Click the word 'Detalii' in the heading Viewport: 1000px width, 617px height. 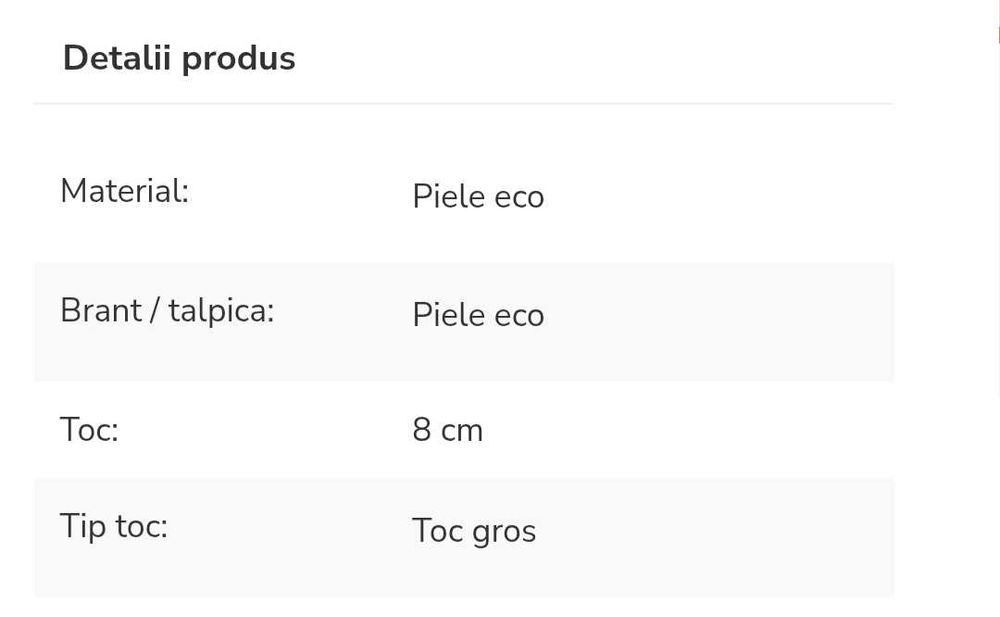(x=118, y=58)
